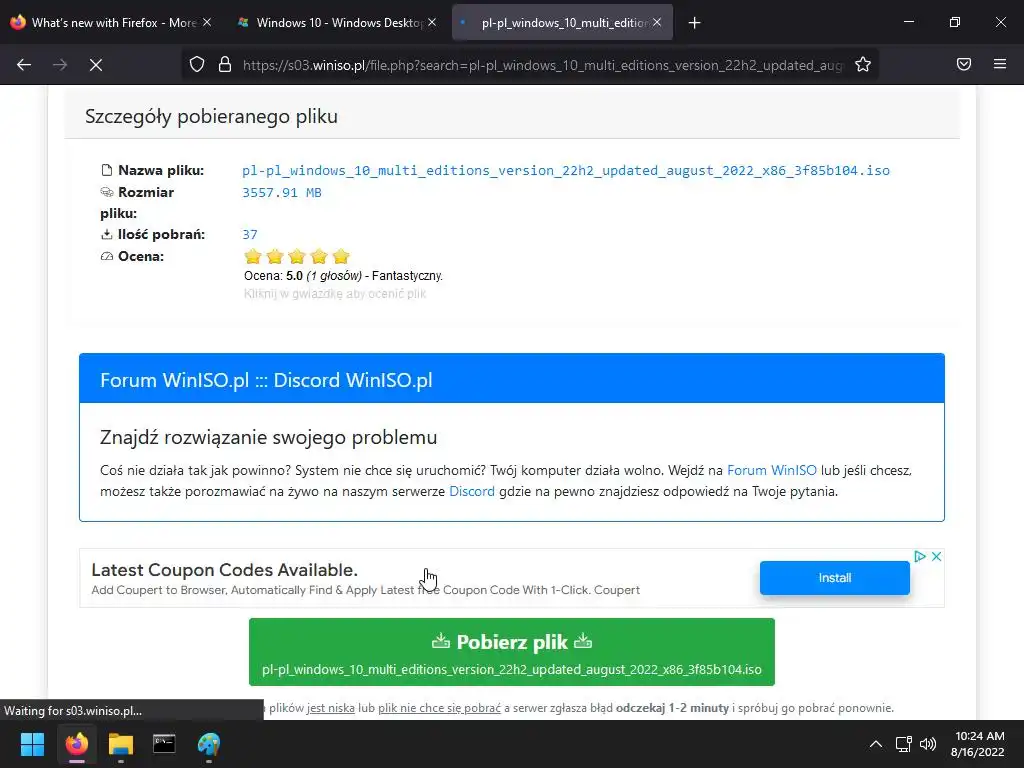Screen dimensions: 1024x768
Task: Close the What's new with Firefox tab
Action: (x=207, y=22)
